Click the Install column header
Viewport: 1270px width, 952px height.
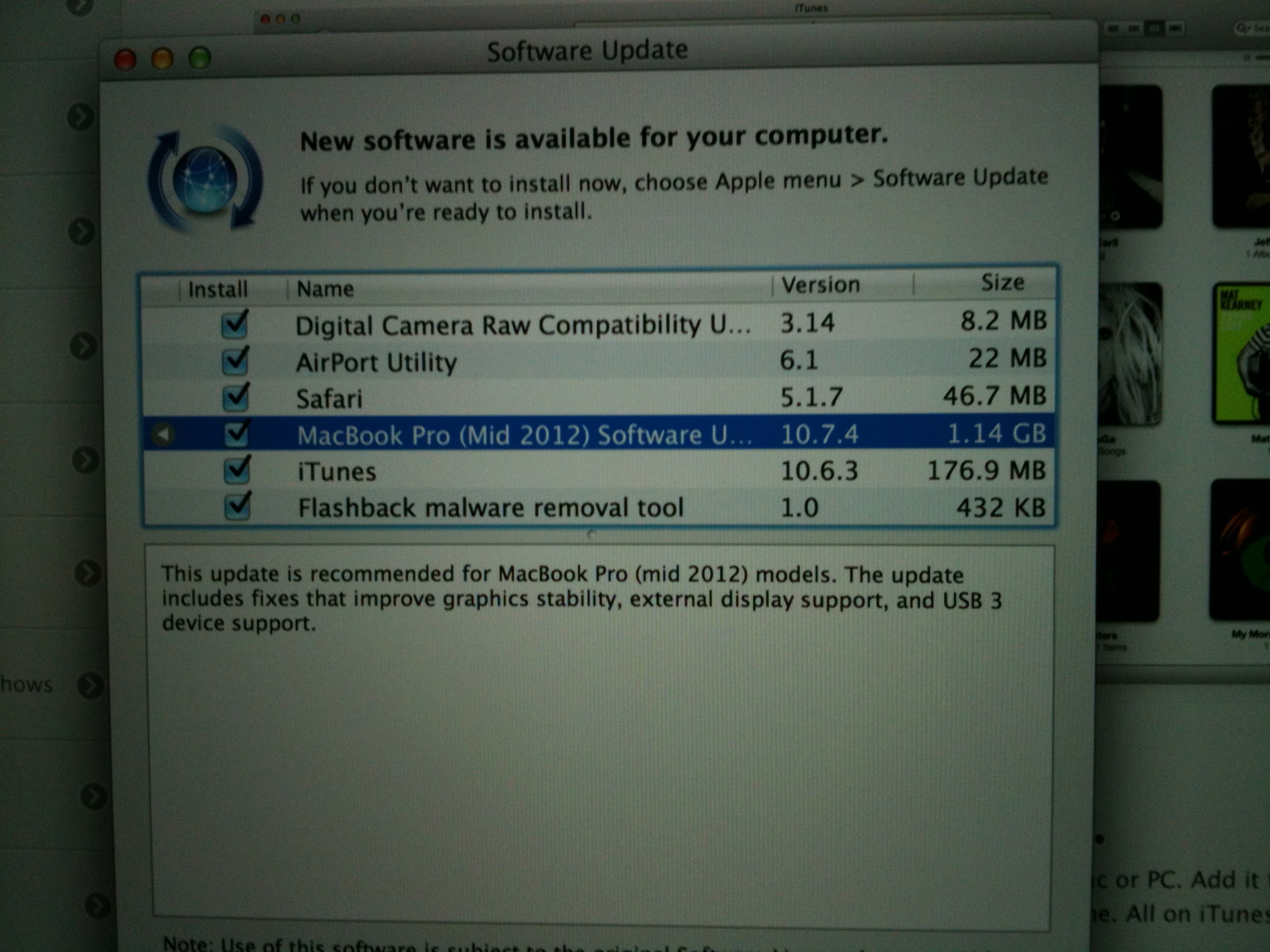tap(217, 289)
